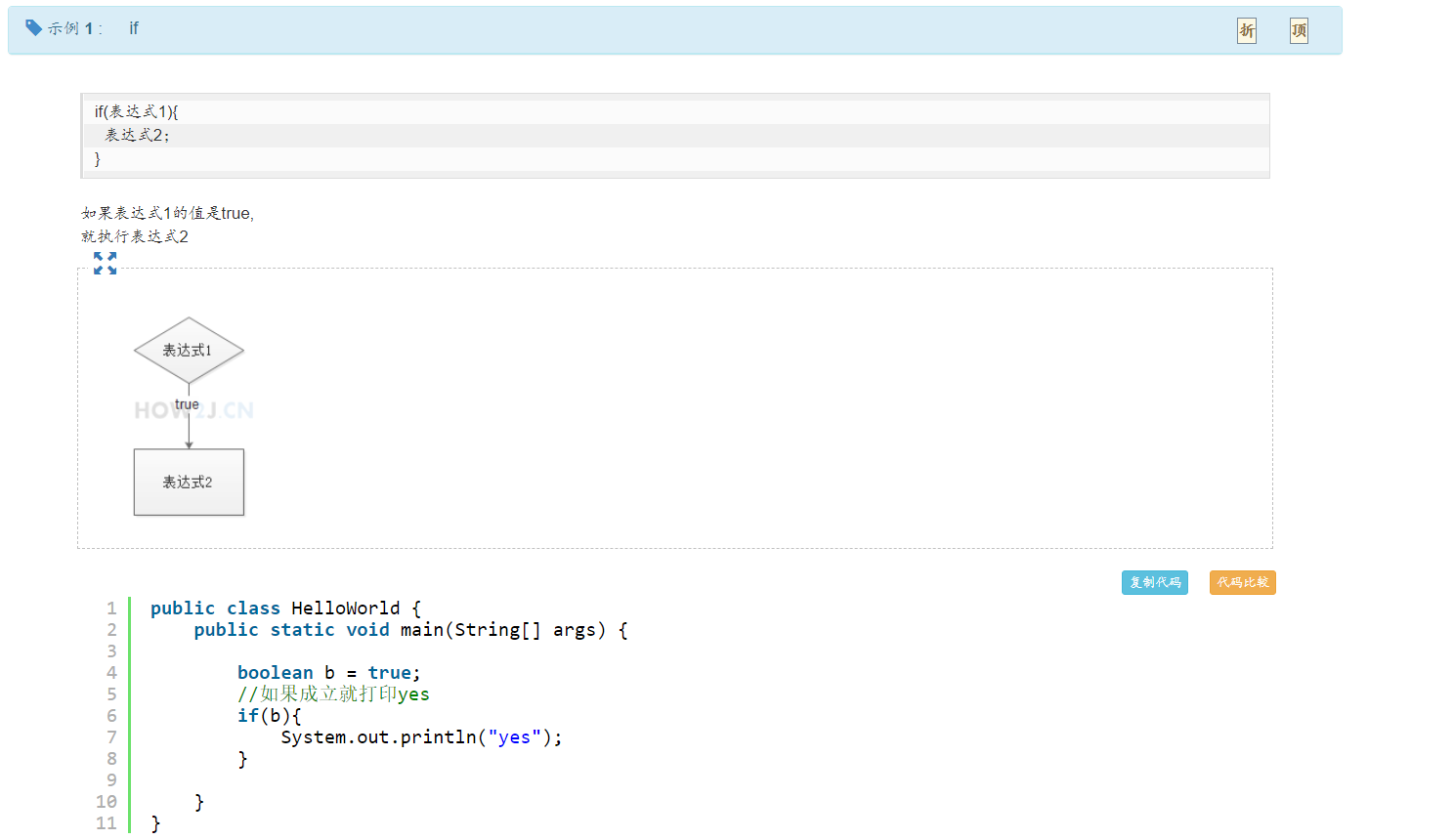
Task: Click the comment '//如果成立就打印yes'
Action: [333, 694]
